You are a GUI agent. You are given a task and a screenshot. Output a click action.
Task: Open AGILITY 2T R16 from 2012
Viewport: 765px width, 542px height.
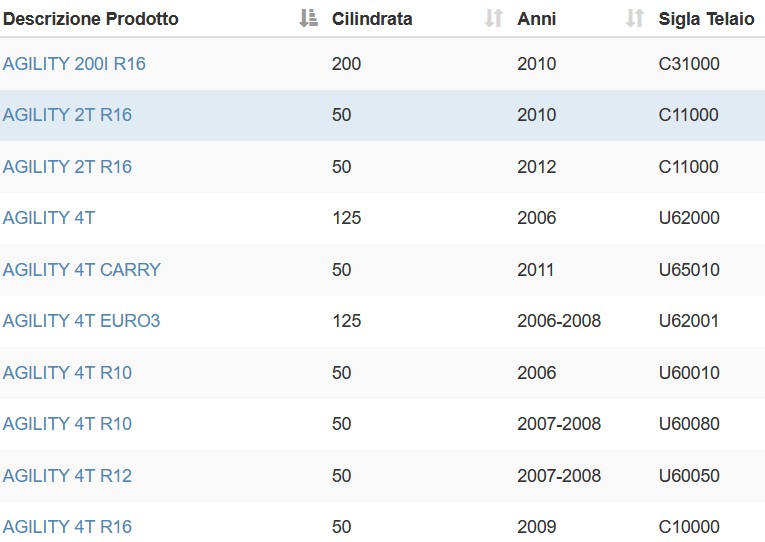pos(67,167)
